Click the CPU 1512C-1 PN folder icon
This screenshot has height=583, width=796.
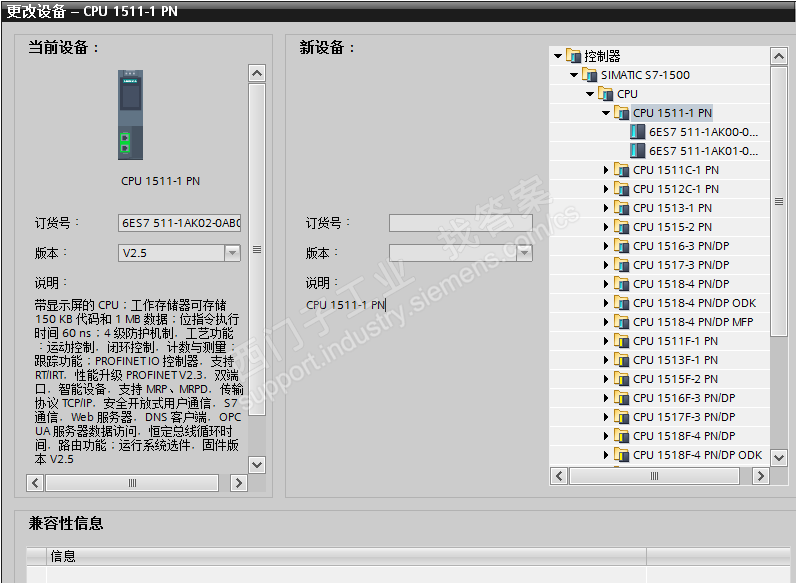[x=622, y=189]
